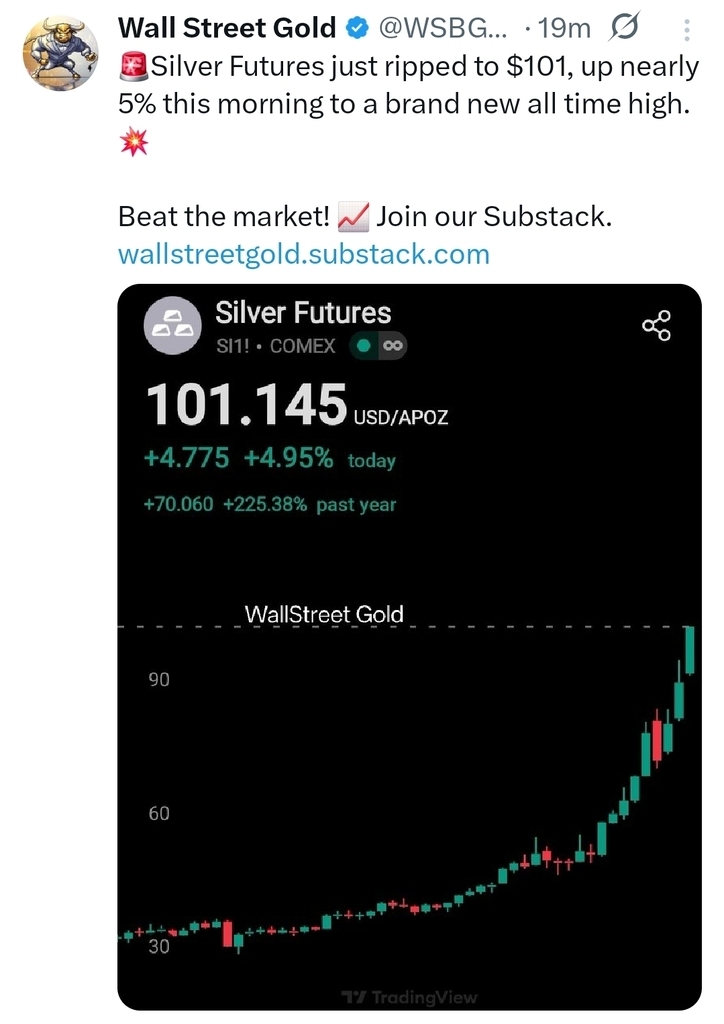Open wallstreetgold.substack.com link
Screen dimensions: 724x1024
(x=304, y=253)
